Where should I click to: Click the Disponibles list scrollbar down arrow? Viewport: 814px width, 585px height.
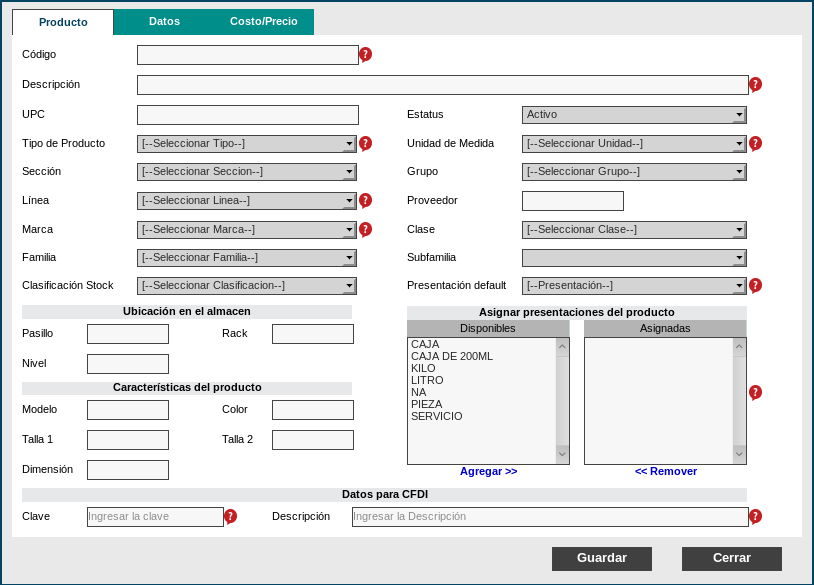click(562, 454)
